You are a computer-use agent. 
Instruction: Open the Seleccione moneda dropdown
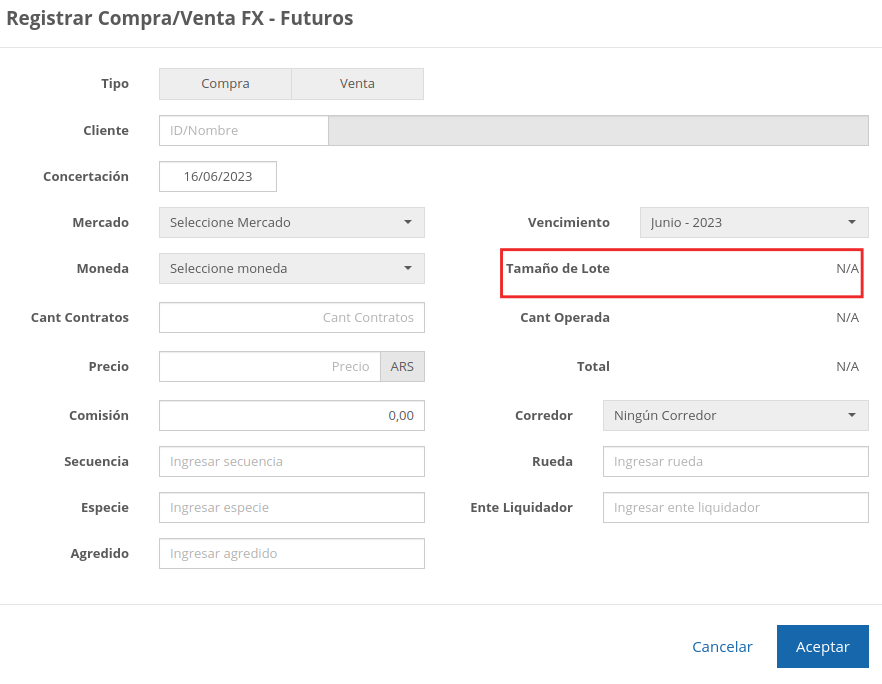[291, 269]
